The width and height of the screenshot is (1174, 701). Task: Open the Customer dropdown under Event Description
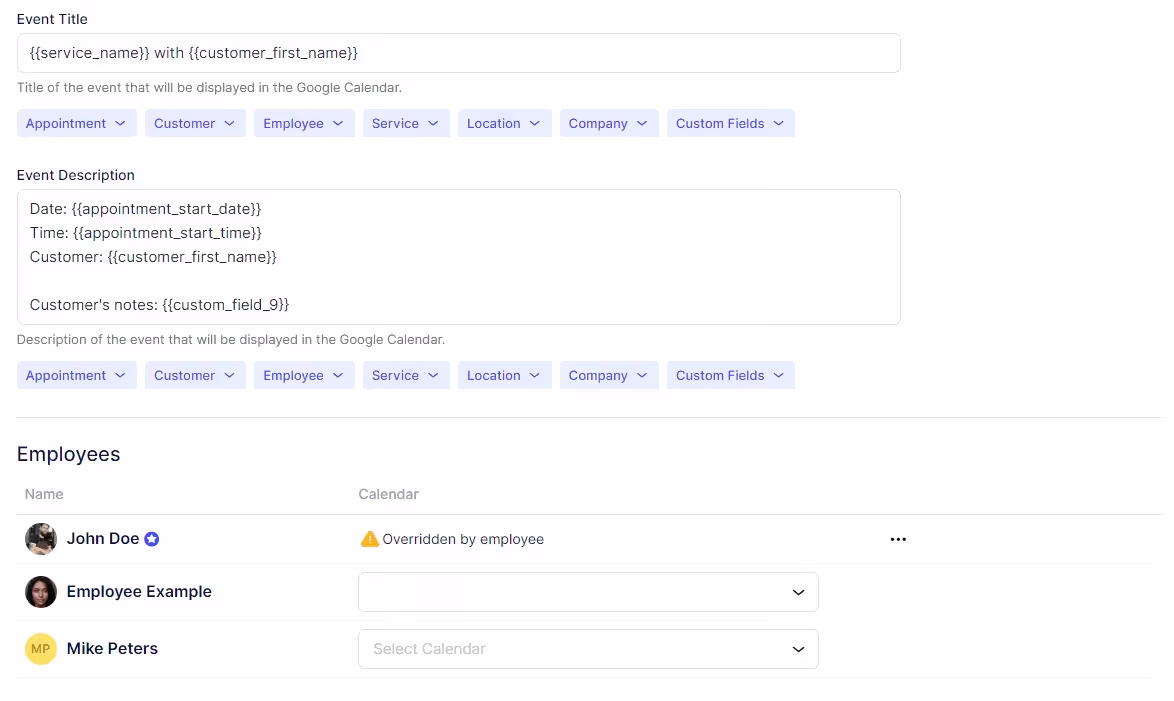click(195, 375)
